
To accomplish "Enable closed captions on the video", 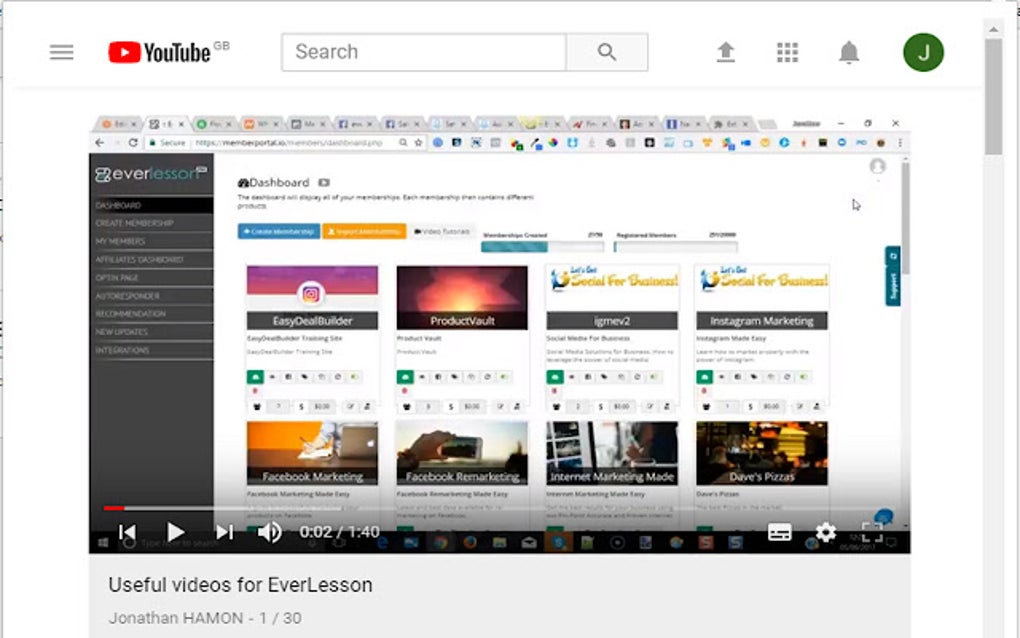I will (x=778, y=532).
